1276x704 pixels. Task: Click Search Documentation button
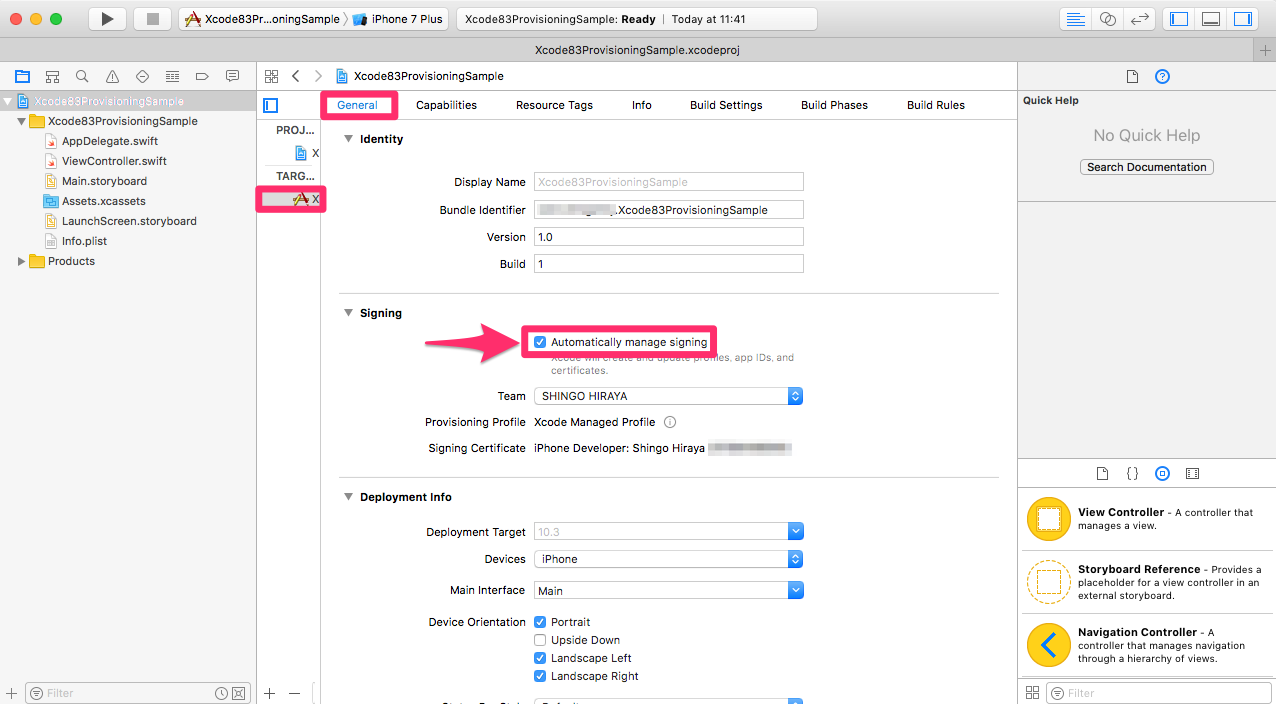point(1147,167)
